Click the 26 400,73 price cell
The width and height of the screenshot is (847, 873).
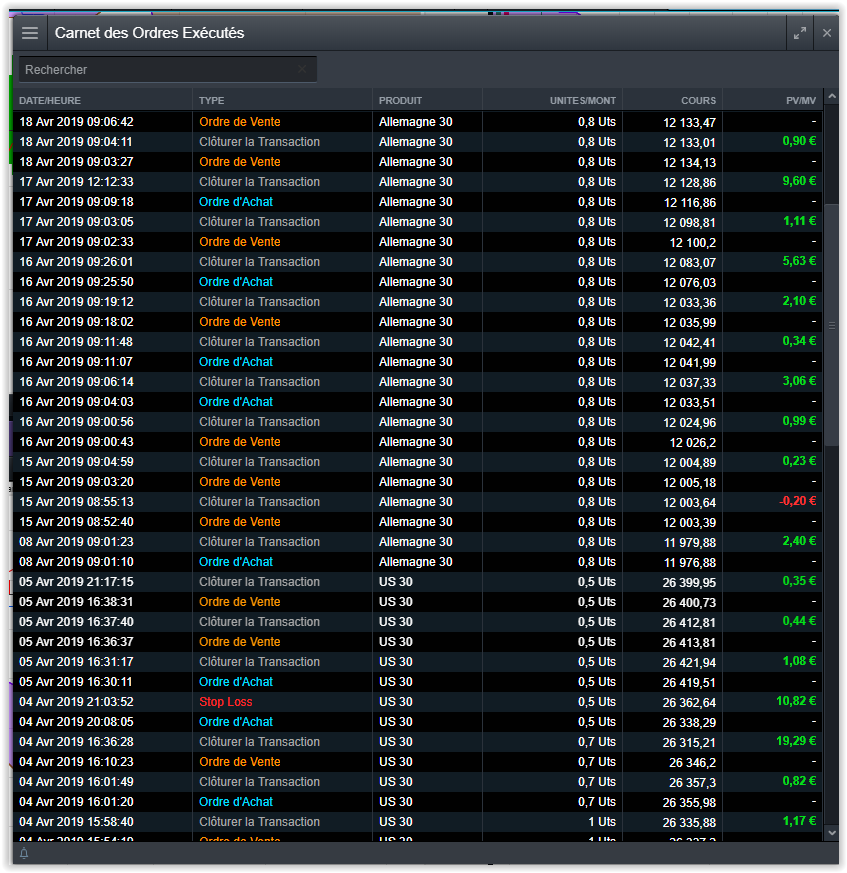(x=689, y=603)
